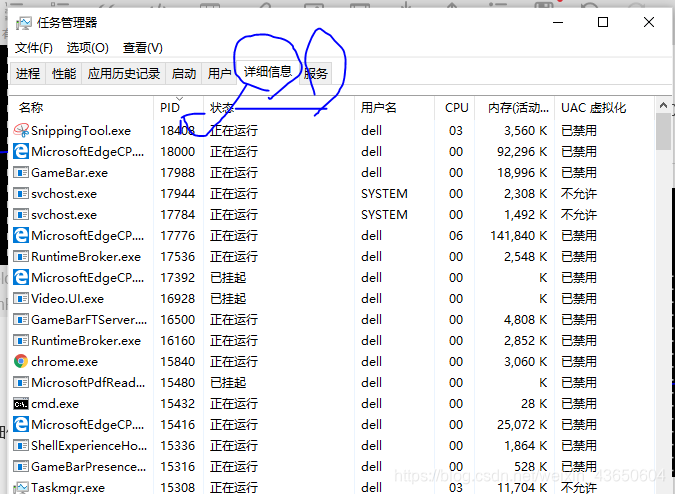Select the Video.UI.exe process name
Screen dimensions: 675x494
[67, 299]
